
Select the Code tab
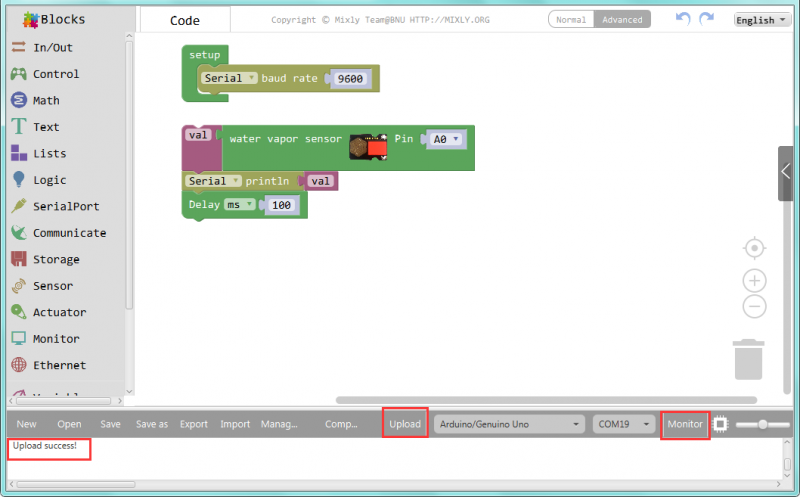coord(185,20)
